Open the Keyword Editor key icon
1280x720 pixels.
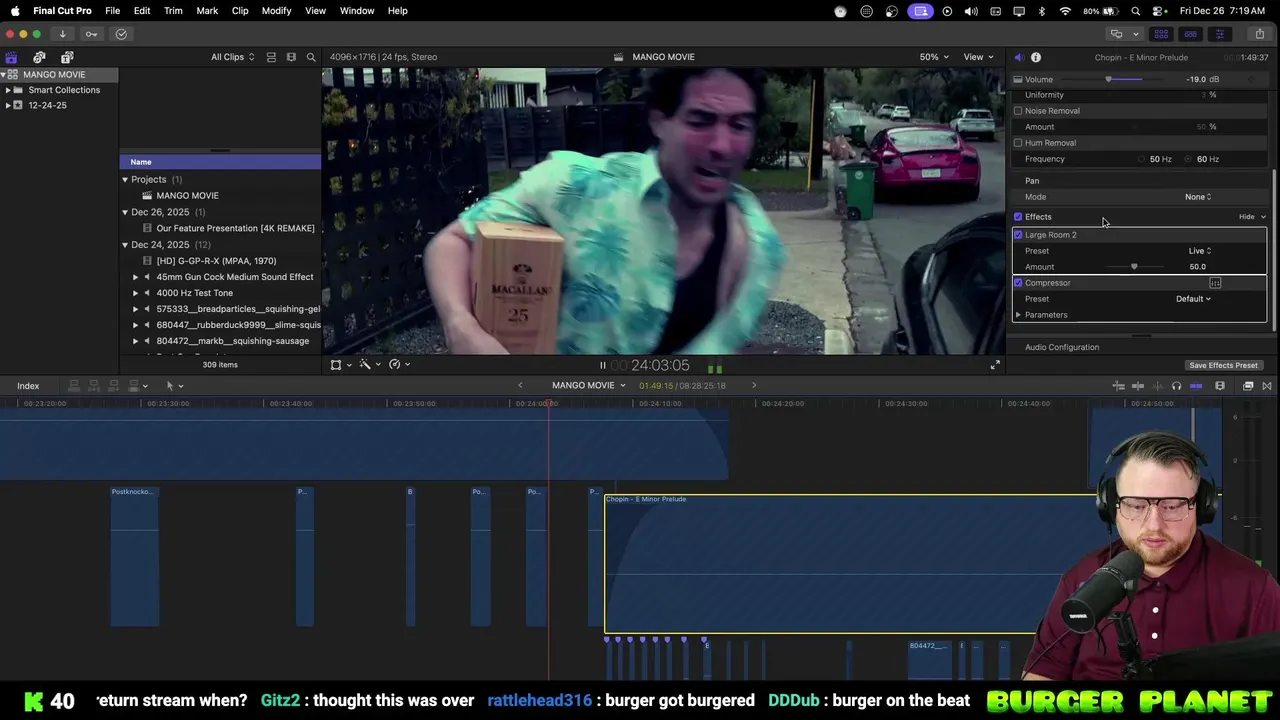click(x=91, y=34)
